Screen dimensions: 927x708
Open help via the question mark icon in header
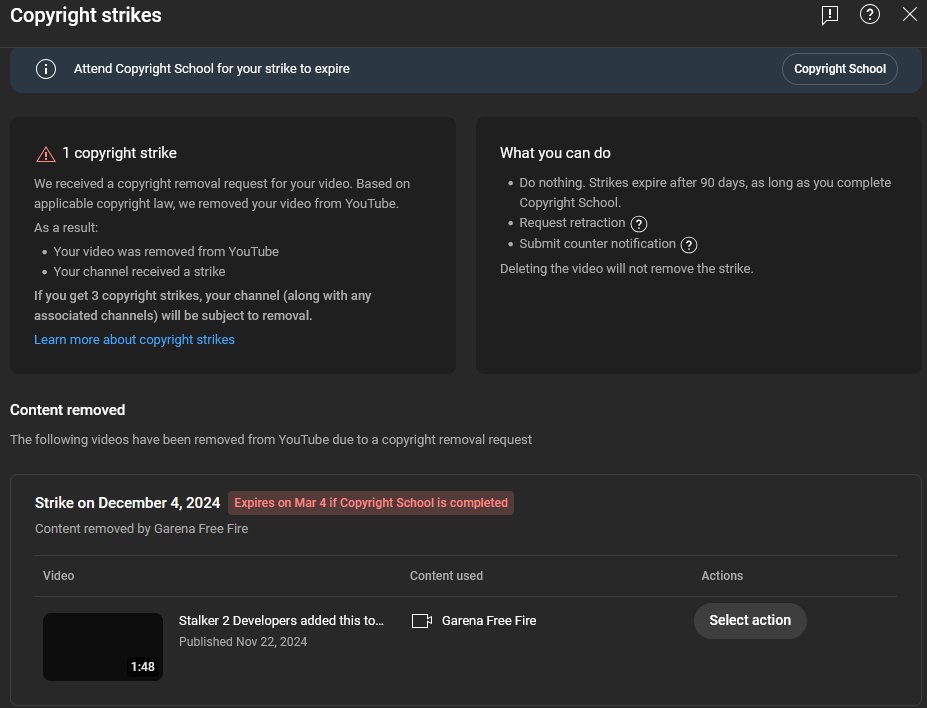(x=869, y=14)
